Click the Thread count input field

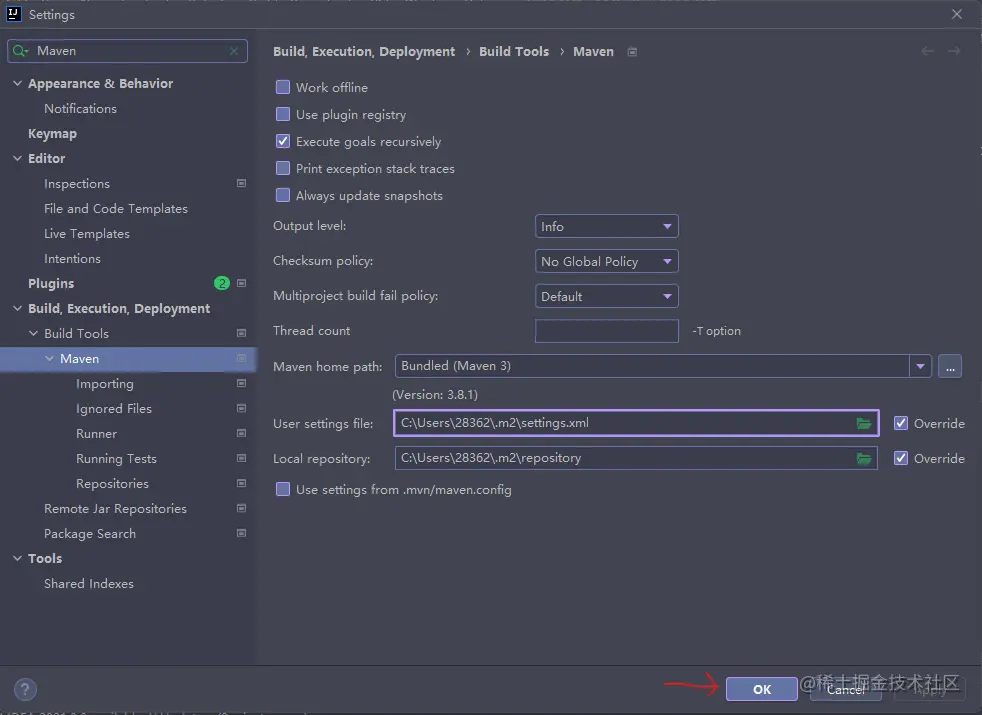click(606, 331)
